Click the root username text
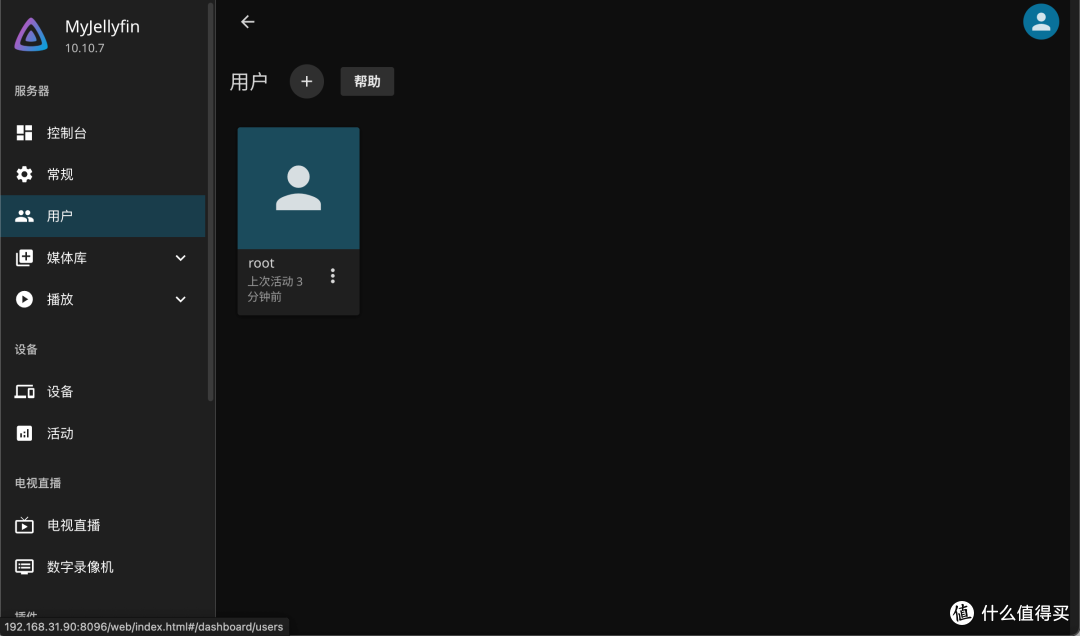The image size is (1080, 636). 261,263
